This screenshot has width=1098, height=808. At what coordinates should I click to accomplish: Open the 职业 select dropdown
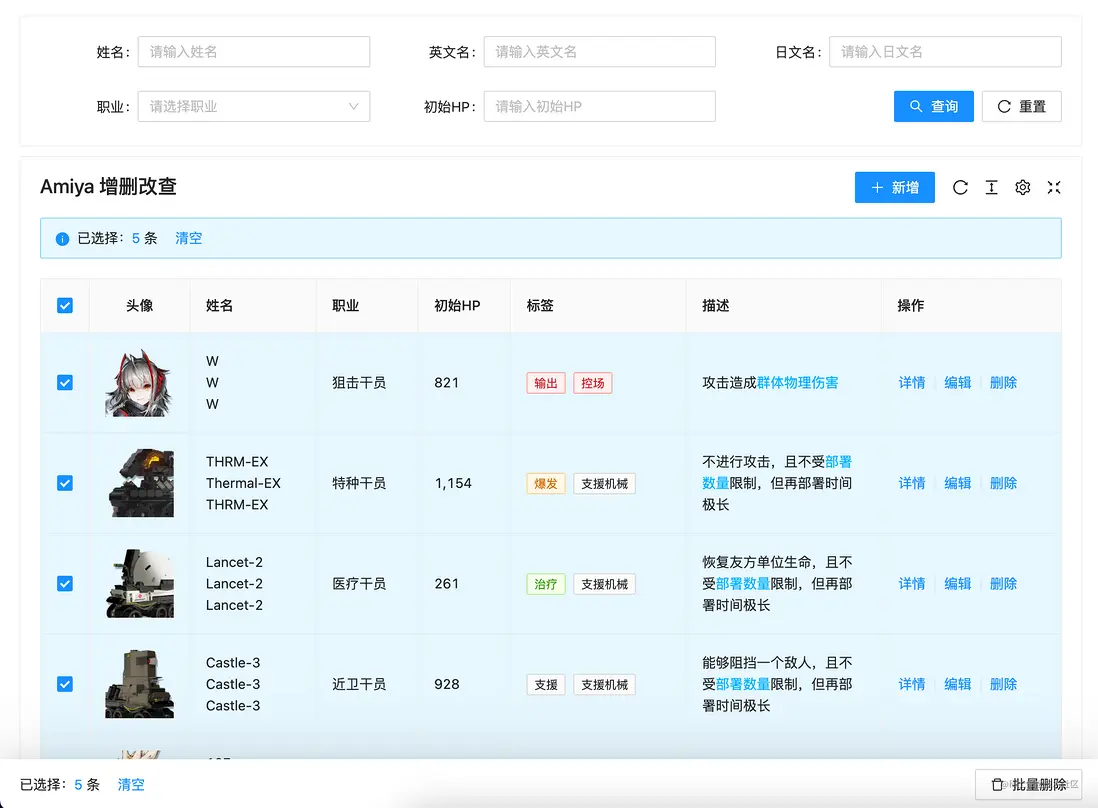tap(253, 107)
